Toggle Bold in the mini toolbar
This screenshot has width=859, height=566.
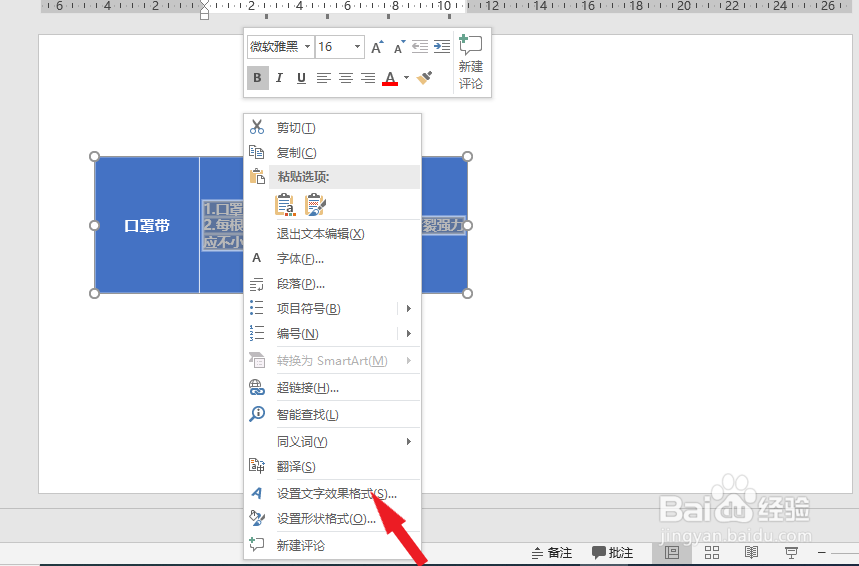(x=257, y=78)
